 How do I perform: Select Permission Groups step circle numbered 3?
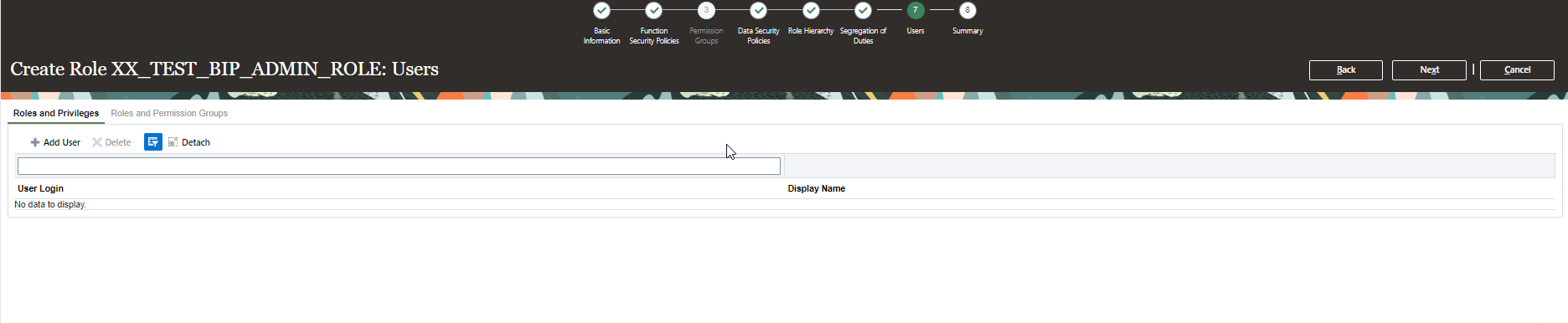click(706, 10)
